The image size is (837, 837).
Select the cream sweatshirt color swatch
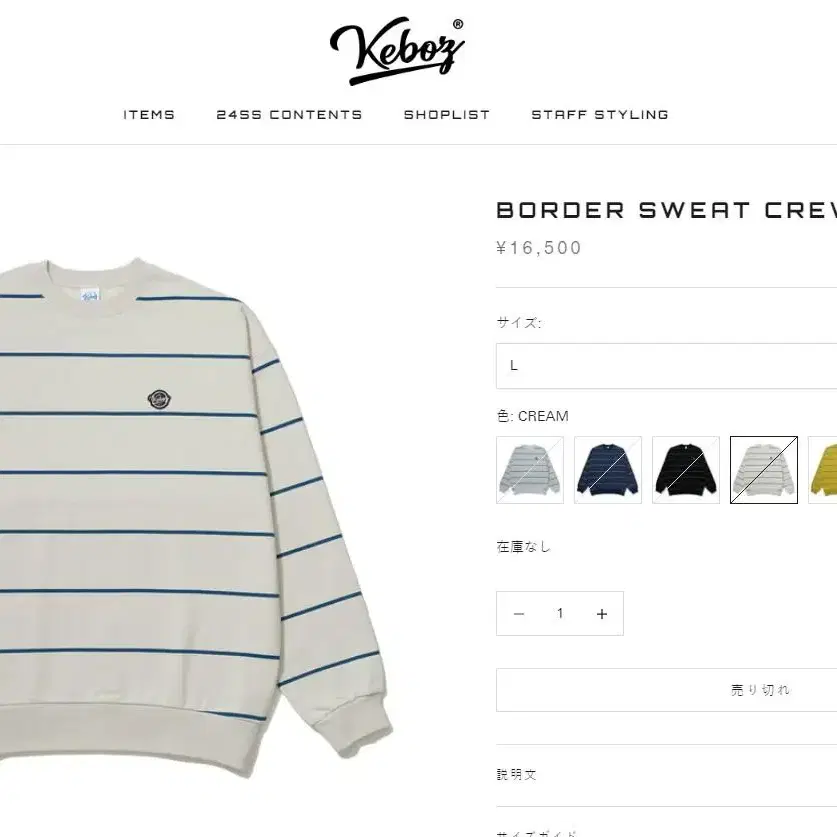click(x=764, y=470)
